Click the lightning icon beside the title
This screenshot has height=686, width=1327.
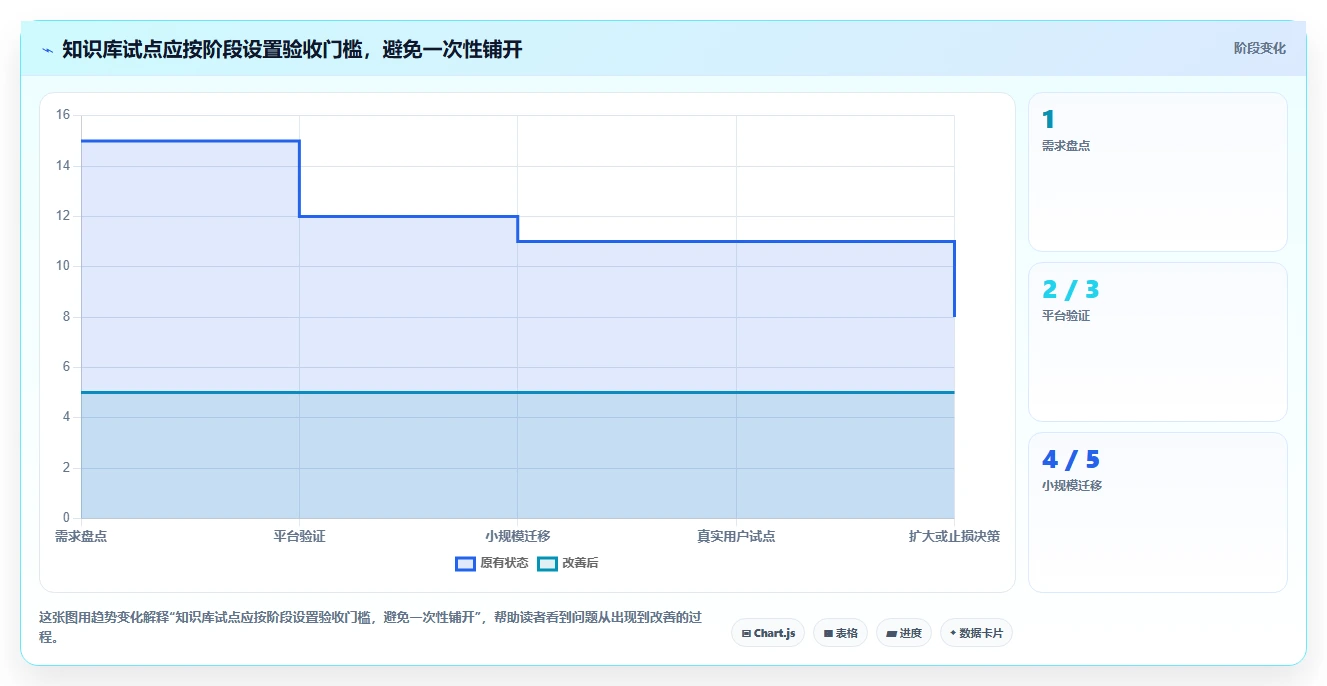pyautogui.click(x=47, y=50)
